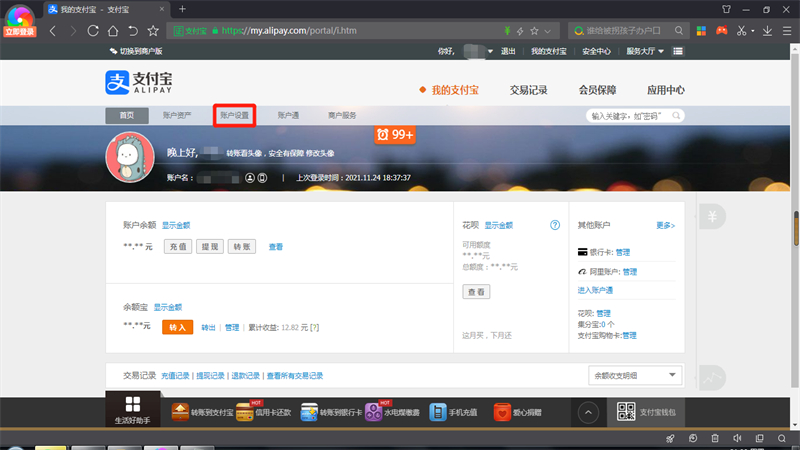Click the skin/shirt icon in title bar
Image resolution: width=800 pixels, height=450 pixels.
pyautogui.click(x=727, y=9)
